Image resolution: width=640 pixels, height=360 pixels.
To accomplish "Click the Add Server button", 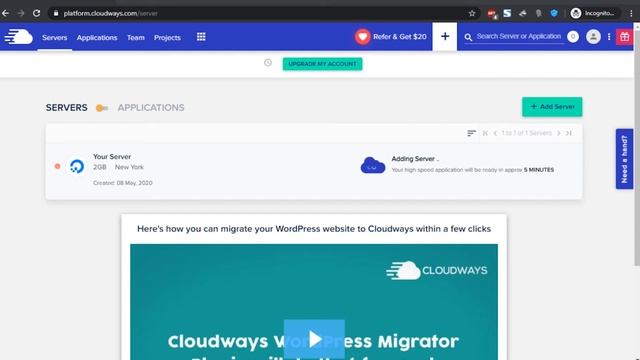I will click(552, 107).
